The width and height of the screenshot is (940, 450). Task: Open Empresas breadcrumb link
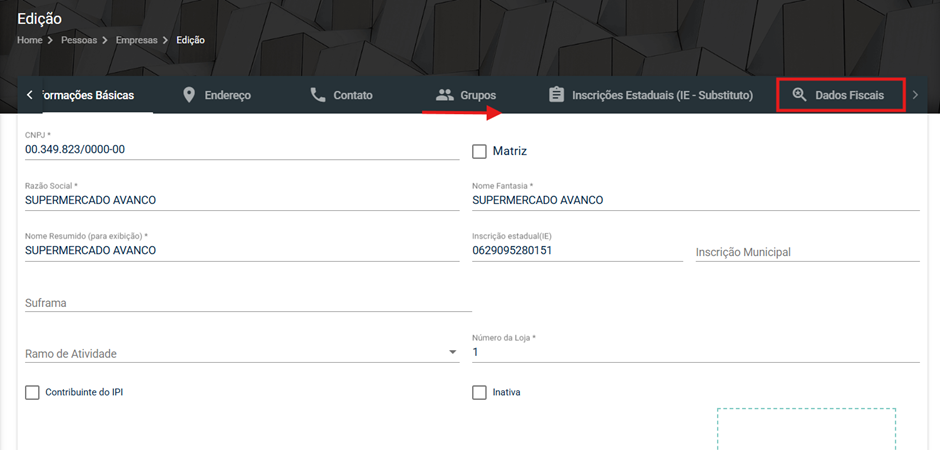tap(137, 40)
